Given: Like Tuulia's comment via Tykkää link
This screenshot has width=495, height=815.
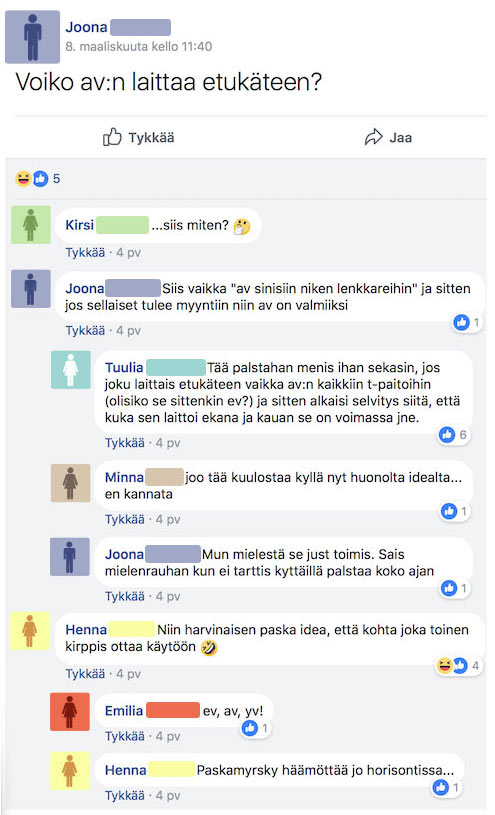Looking at the screenshot, I should (x=125, y=443).
